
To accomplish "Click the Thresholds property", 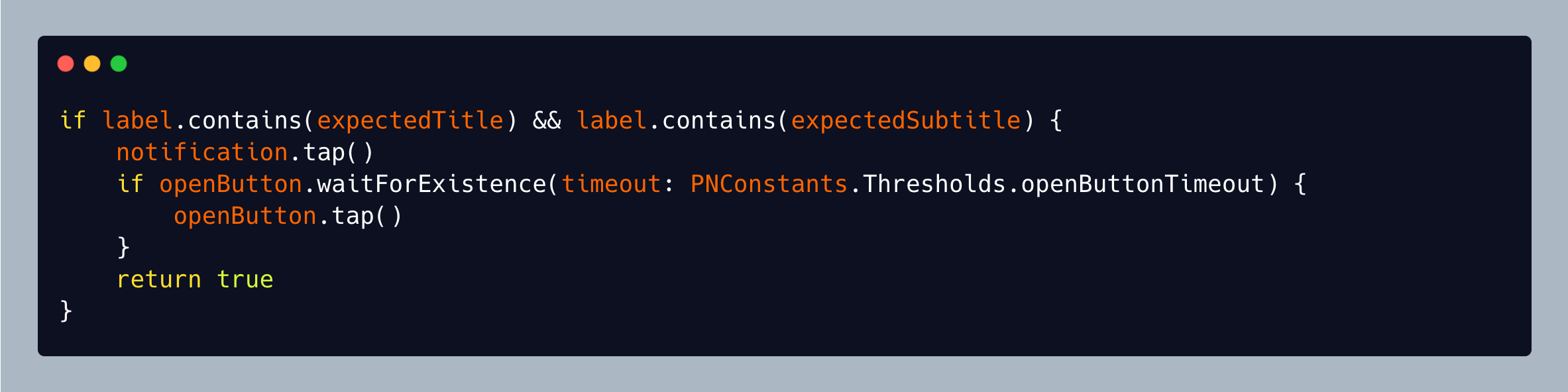I will (x=934, y=184).
